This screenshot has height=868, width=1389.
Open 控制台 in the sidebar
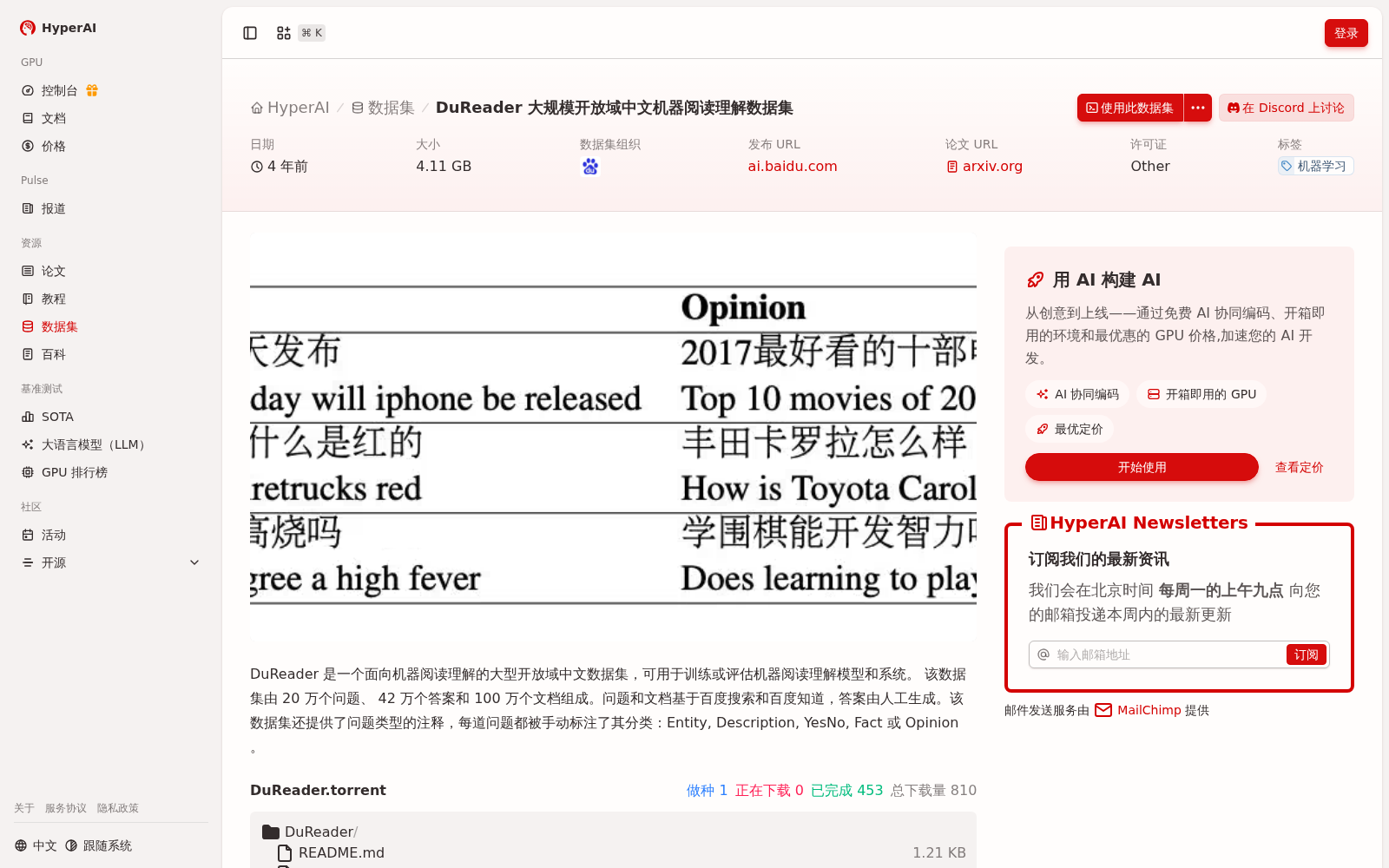pos(111,90)
